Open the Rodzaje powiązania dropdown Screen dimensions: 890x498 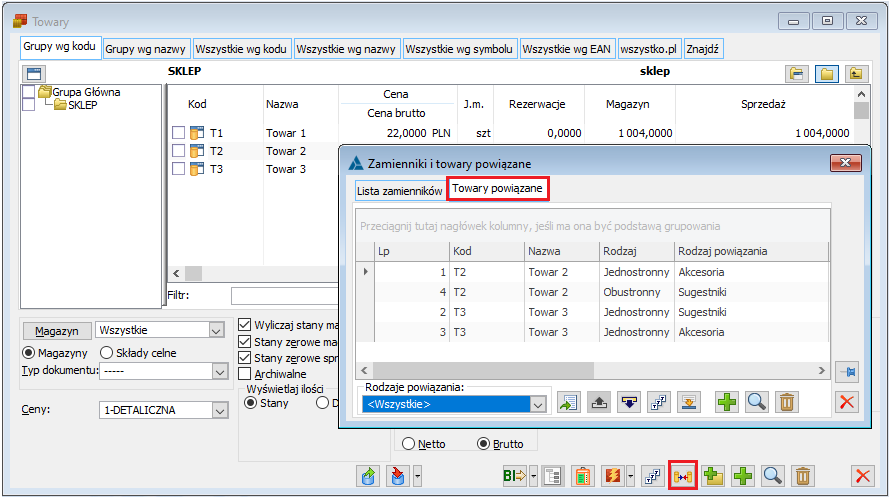point(539,404)
